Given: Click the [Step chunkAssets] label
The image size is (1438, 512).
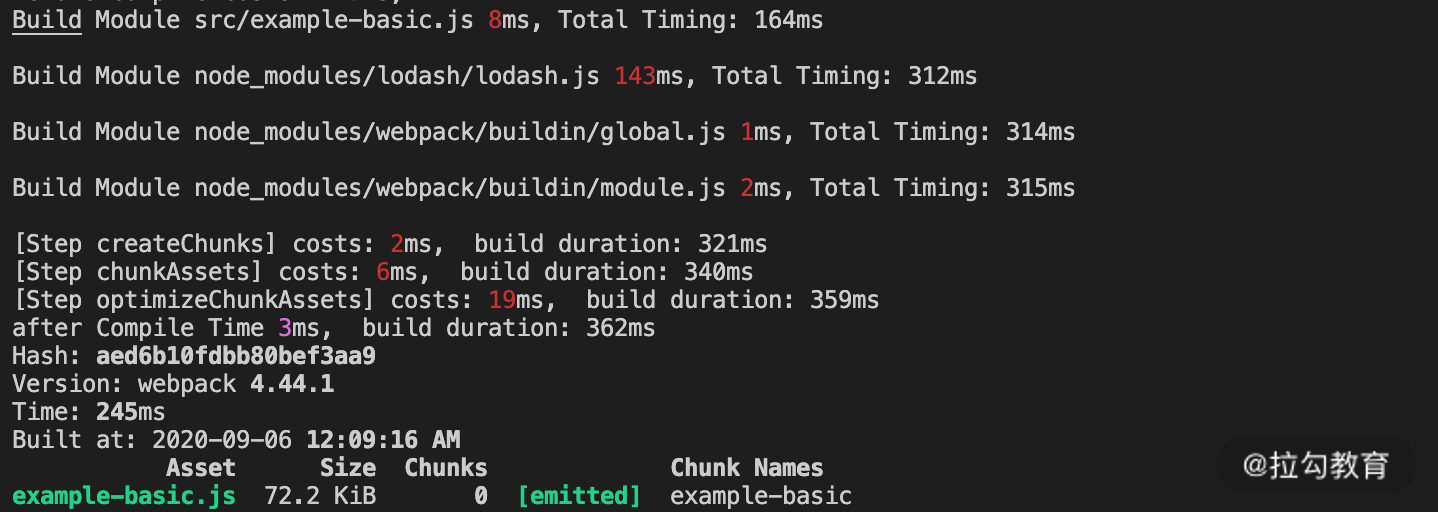Looking at the screenshot, I should point(138,272).
